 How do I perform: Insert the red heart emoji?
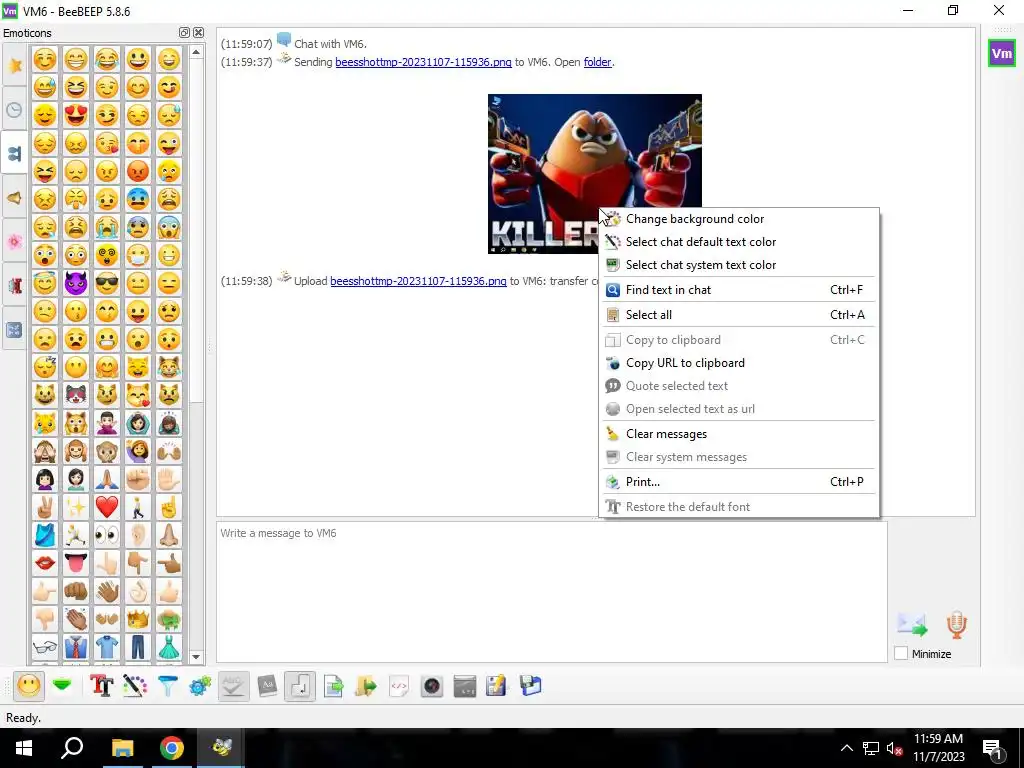pyautogui.click(x=106, y=507)
